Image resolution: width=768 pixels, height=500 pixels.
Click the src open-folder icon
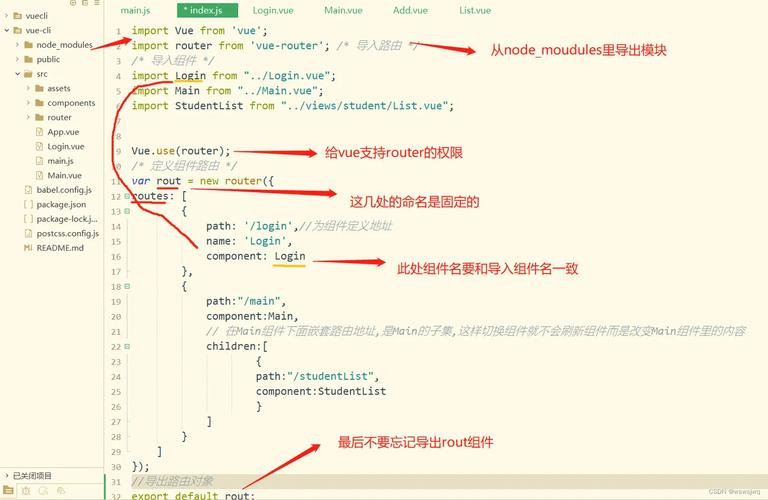28,74
